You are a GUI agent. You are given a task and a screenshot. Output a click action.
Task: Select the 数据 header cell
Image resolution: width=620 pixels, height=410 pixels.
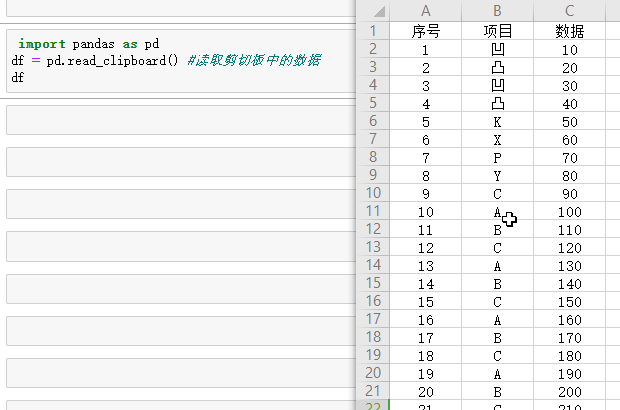tap(569, 31)
